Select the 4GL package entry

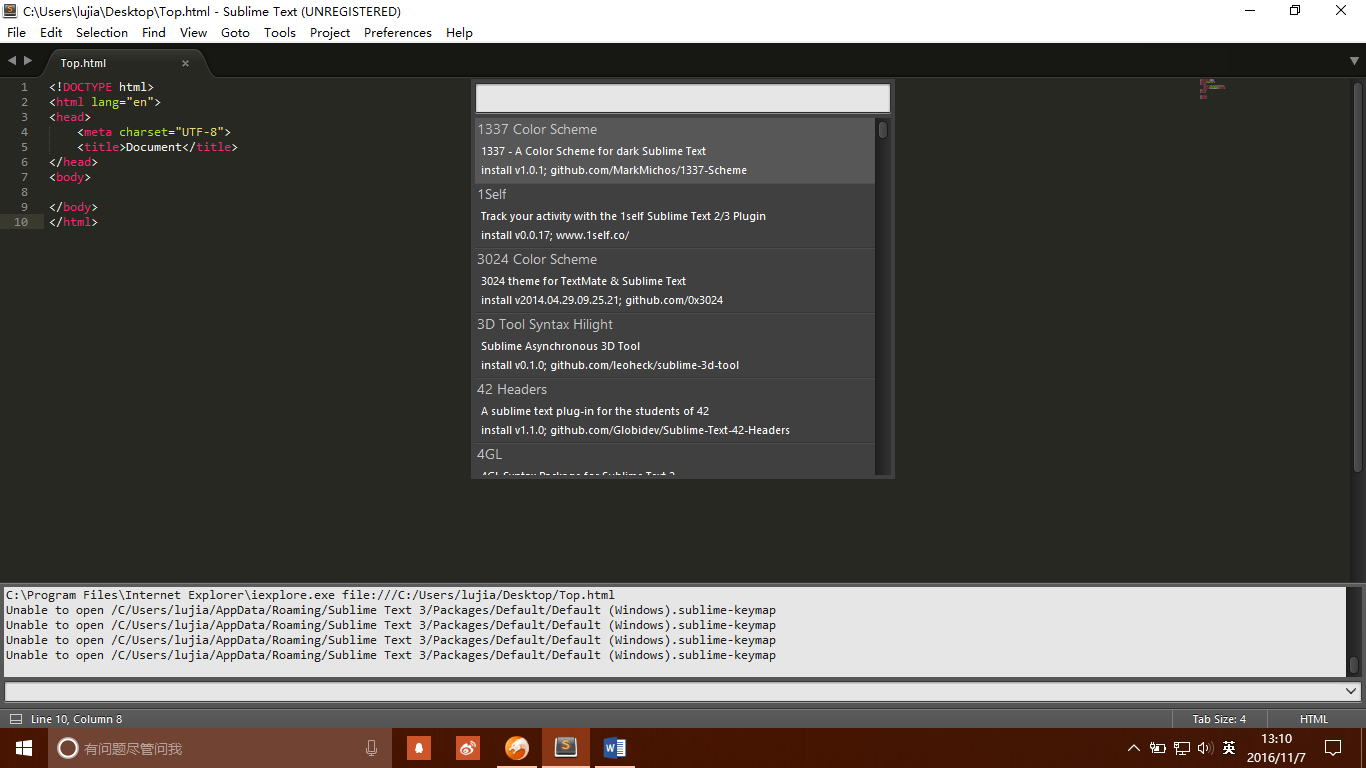(x=674, y=460)
